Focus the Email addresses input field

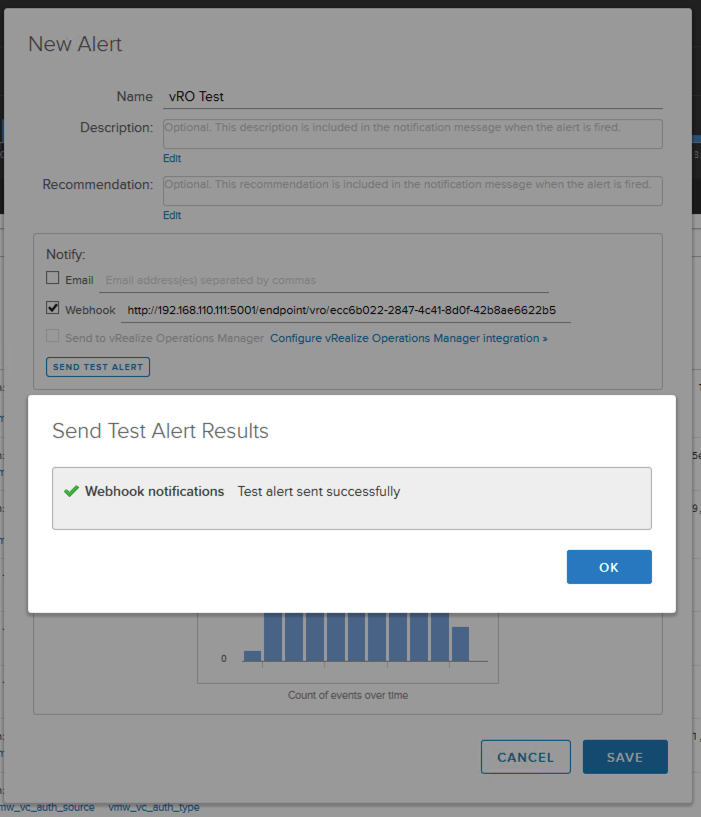tap(324, 281)
